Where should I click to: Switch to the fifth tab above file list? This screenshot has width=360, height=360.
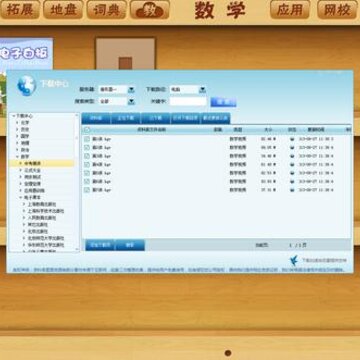[x=215, y=118]
